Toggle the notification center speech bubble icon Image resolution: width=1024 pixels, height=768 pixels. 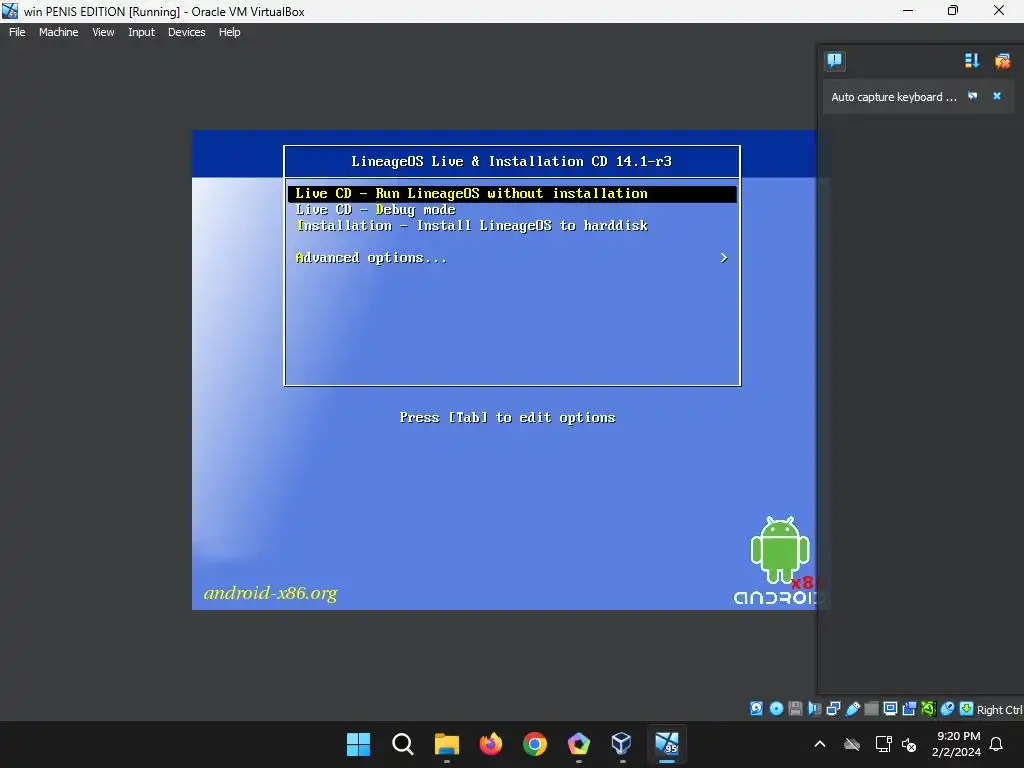(834, 61)
